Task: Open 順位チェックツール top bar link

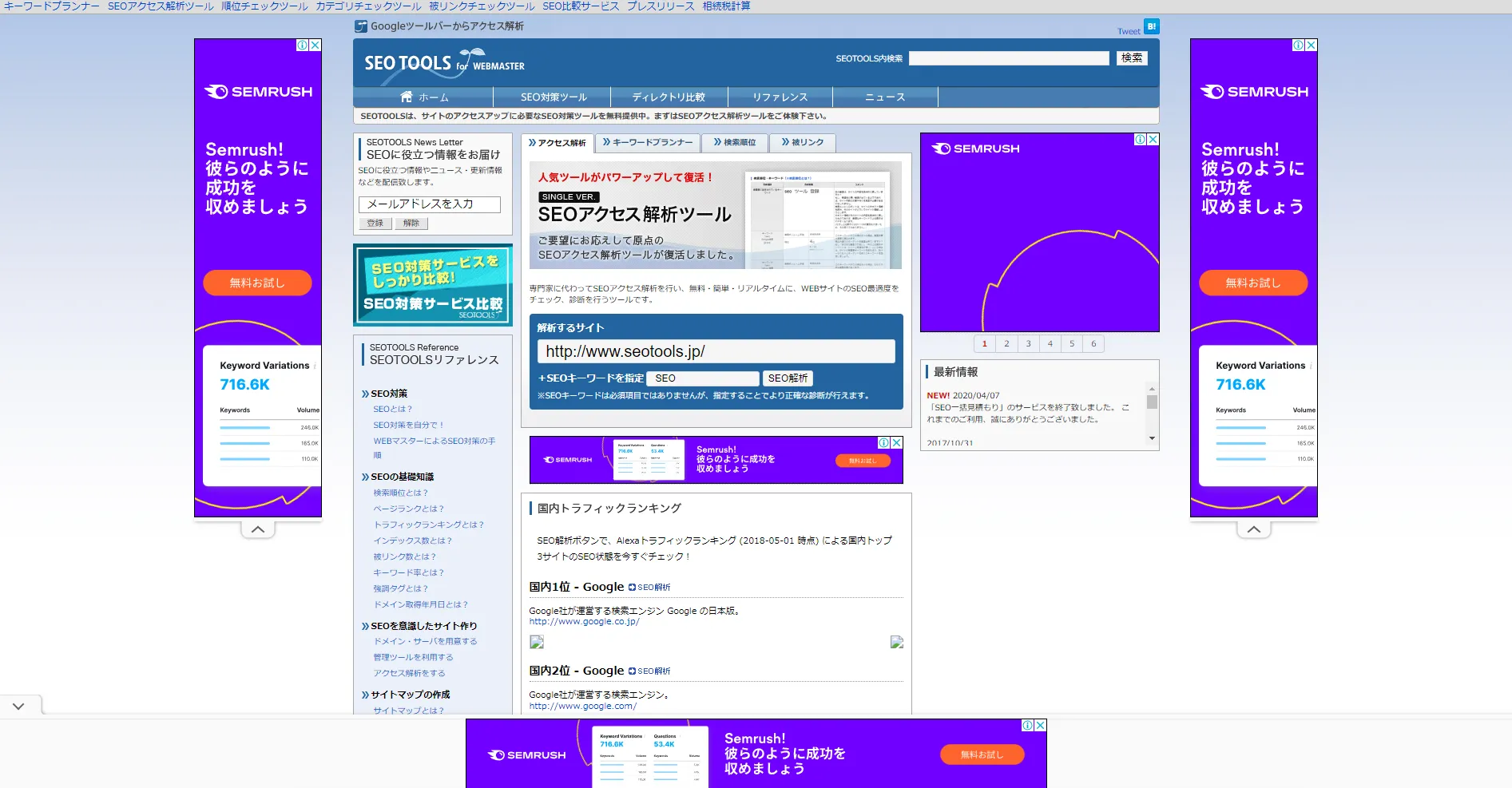Action: coord(264,6)
